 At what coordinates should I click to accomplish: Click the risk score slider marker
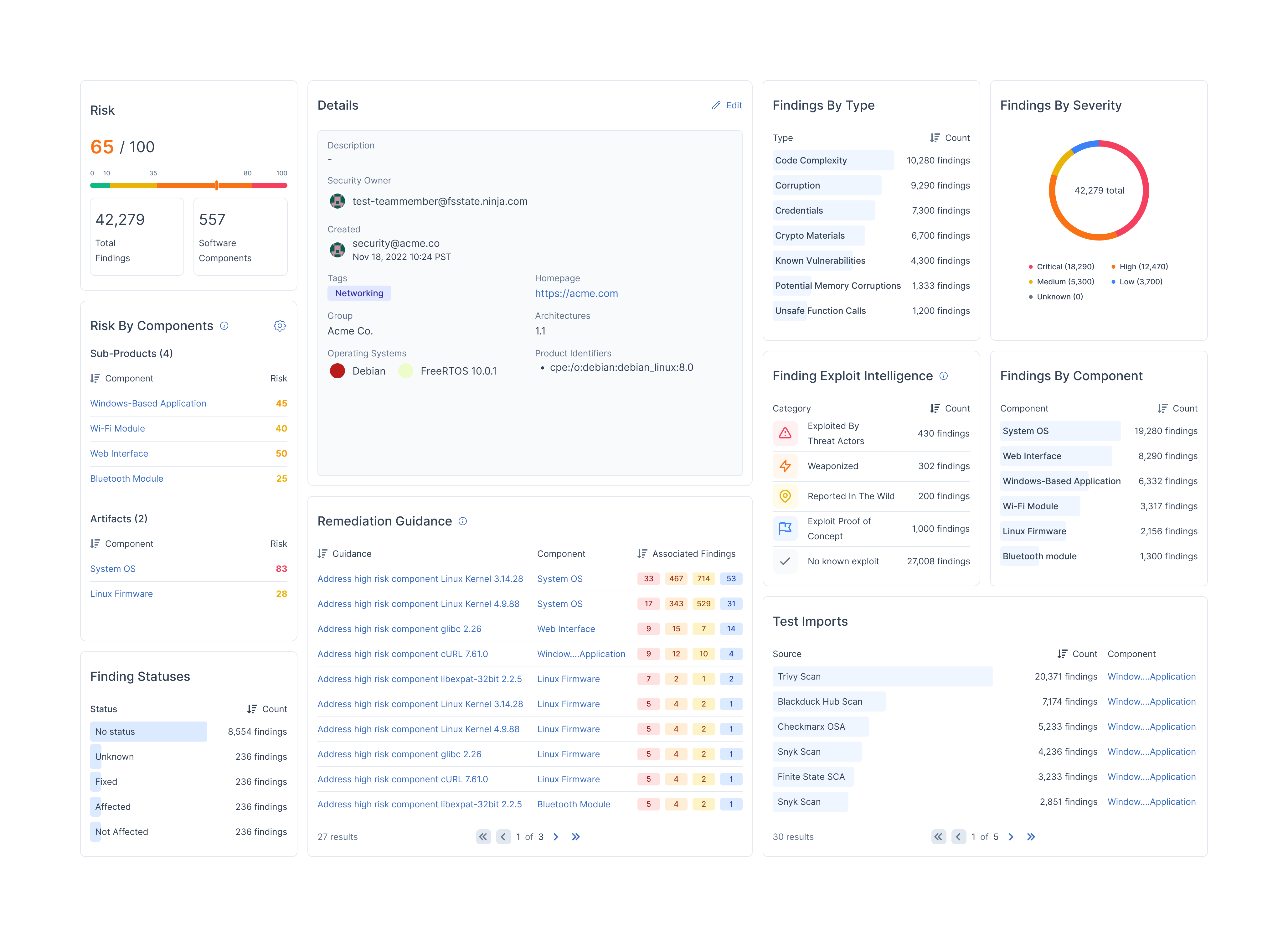(x=216, y=185)
